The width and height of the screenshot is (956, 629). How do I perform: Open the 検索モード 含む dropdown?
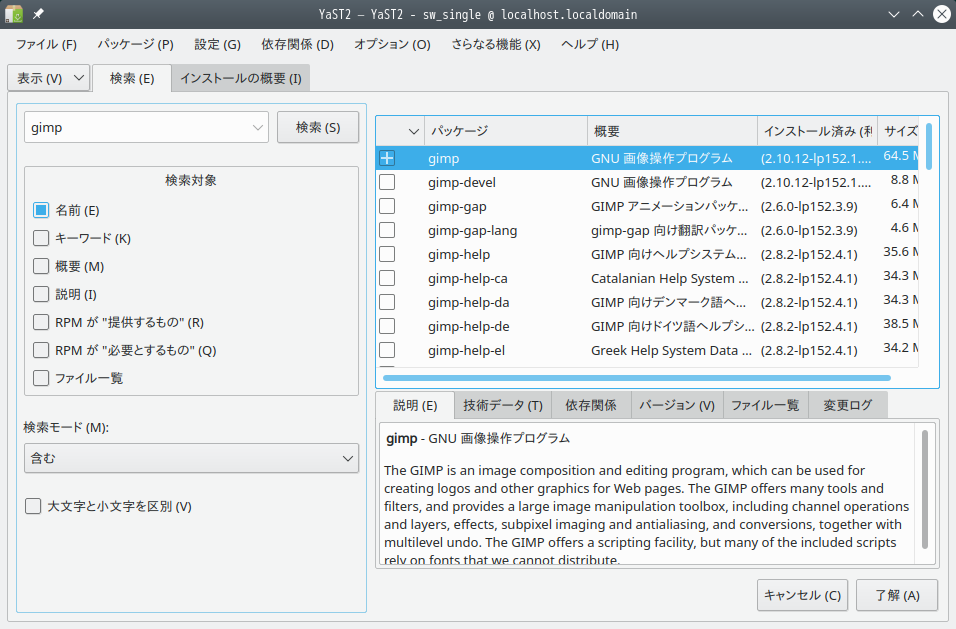point(191,458)
